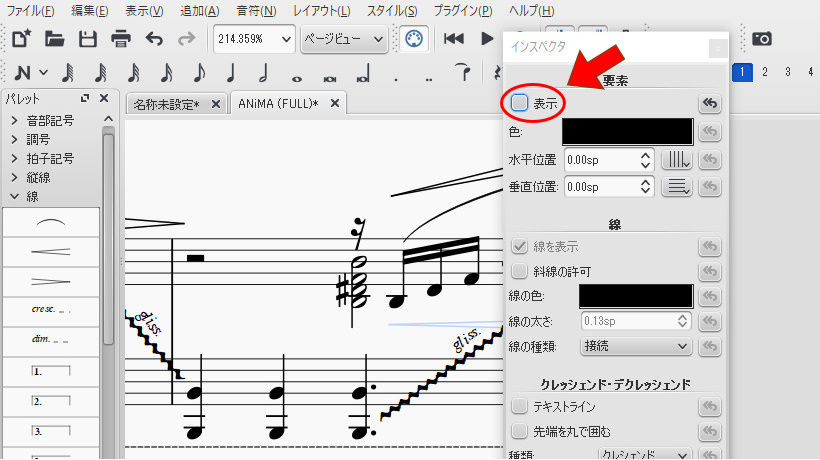Screen dimensions: 820x460
Task: Select voice 3 button
Action: (788, 72)
